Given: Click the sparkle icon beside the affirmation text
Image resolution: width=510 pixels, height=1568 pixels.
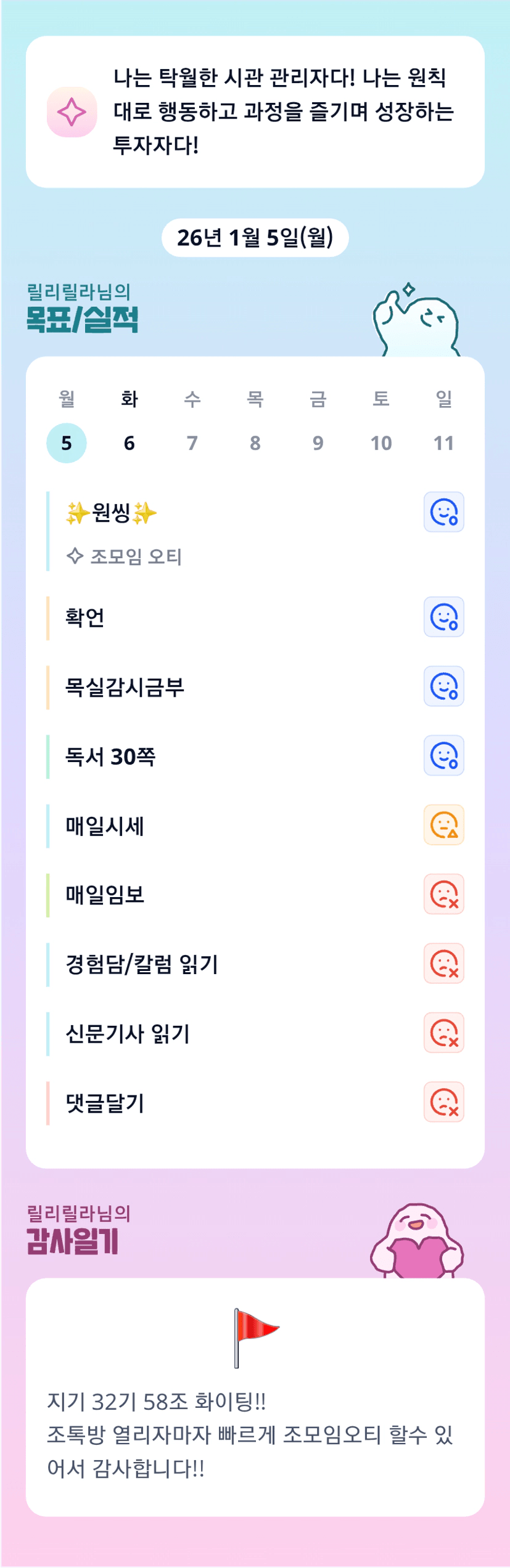Looking at the screenshot, I should click(x=72, y=112).
